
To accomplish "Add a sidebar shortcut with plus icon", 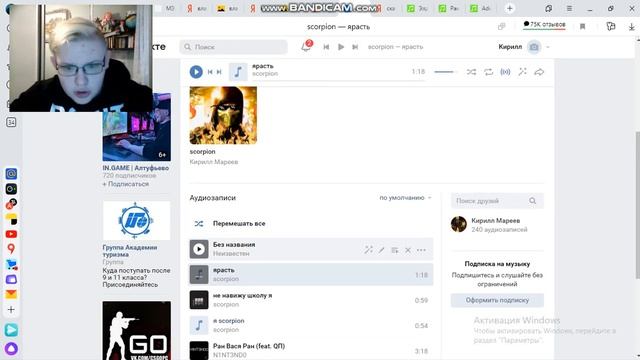I will (11, 310).
